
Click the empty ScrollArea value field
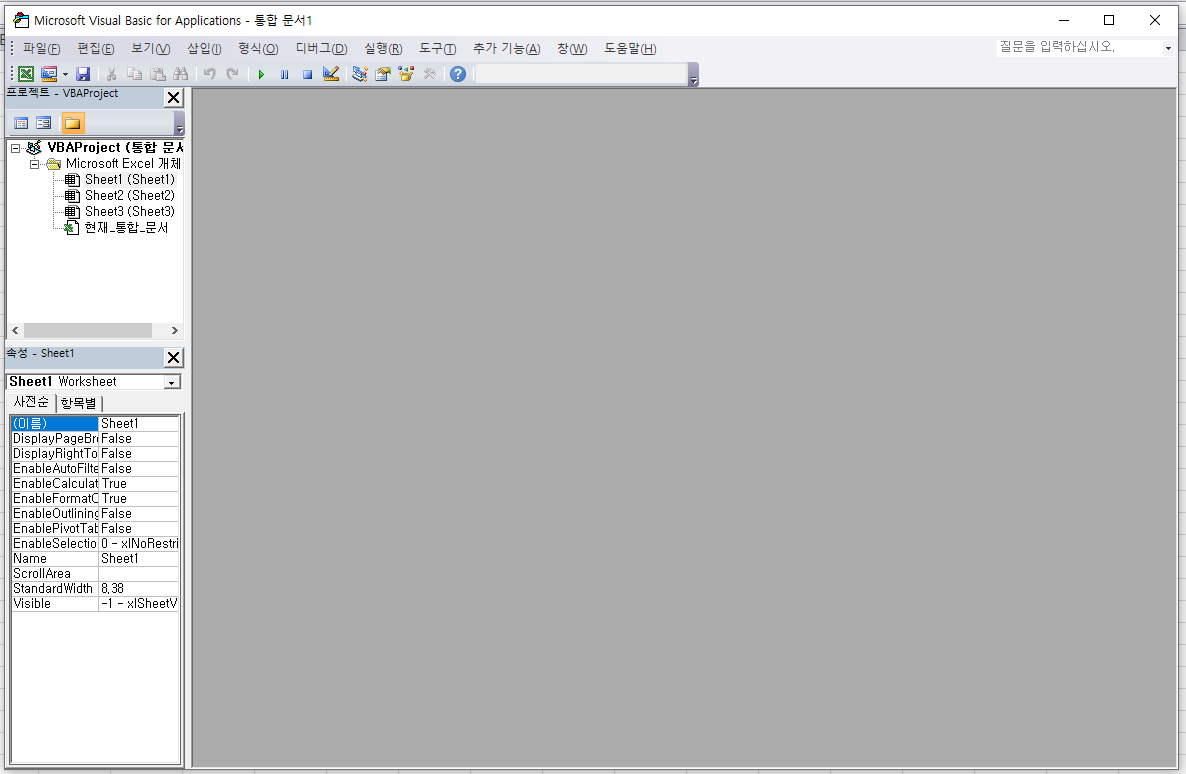tap(138, 574)
